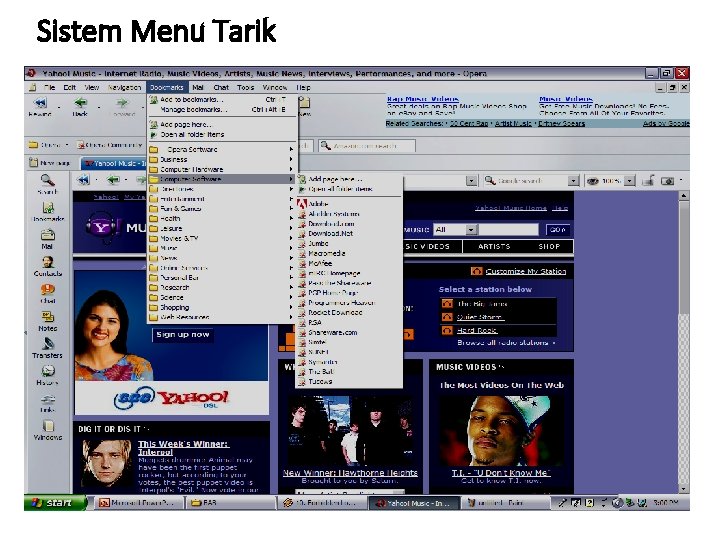Click the Windows start button
Viewport: 720px width, 540px height.
click(55, 503)
